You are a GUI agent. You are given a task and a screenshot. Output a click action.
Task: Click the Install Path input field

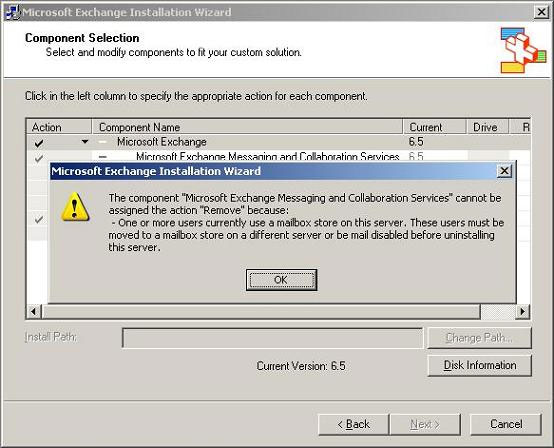[x=272, y=338]
